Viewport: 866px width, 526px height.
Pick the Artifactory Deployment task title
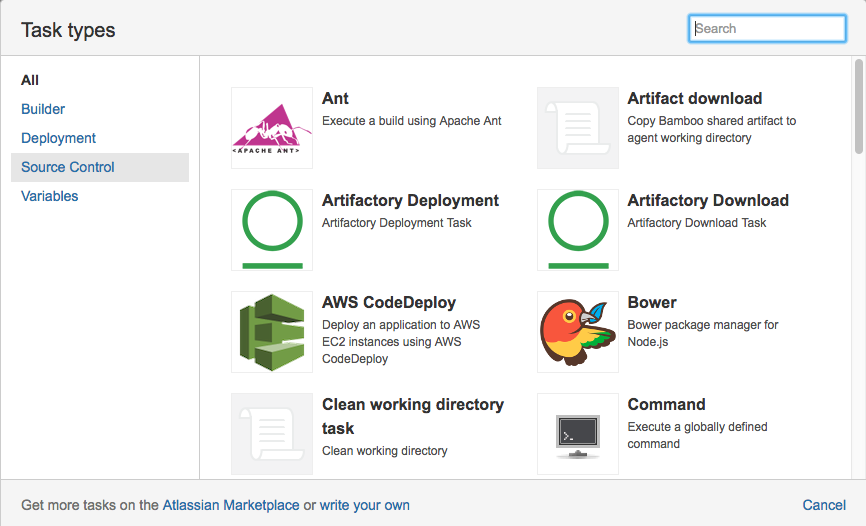[410, 200]
